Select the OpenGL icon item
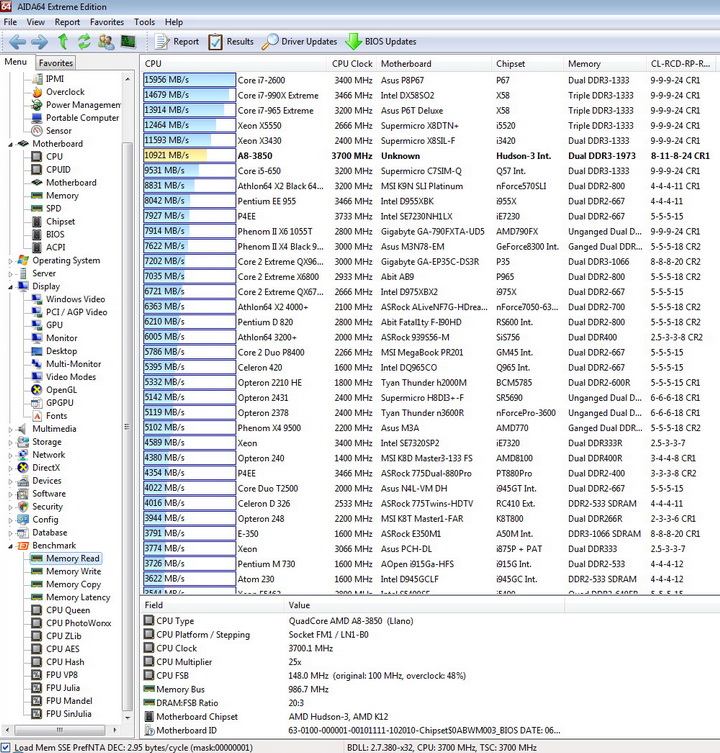Screen dimensions: 720x753 click(x=37, y=390)
